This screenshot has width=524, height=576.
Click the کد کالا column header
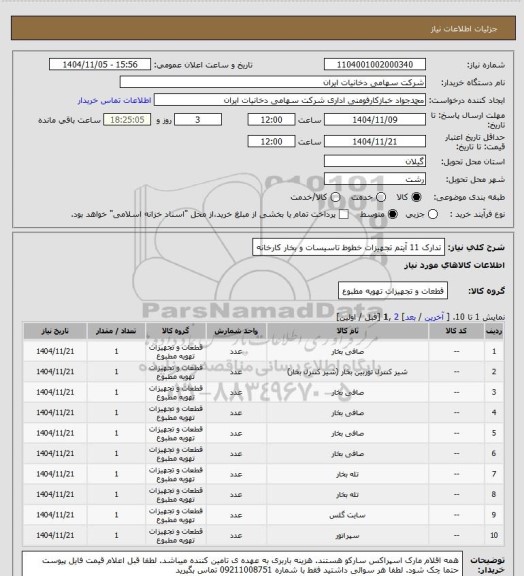tap(456, 331)
